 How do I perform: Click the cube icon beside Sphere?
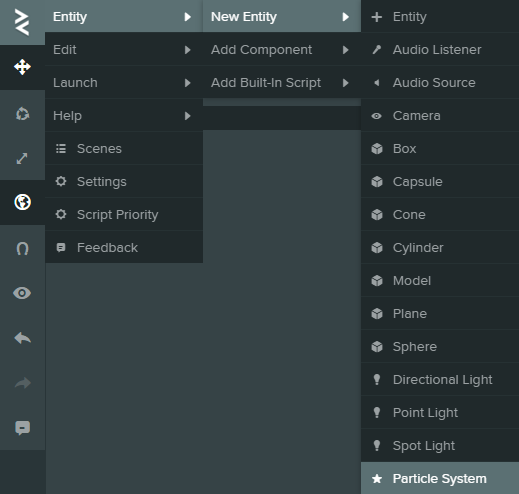pos(377,347)
